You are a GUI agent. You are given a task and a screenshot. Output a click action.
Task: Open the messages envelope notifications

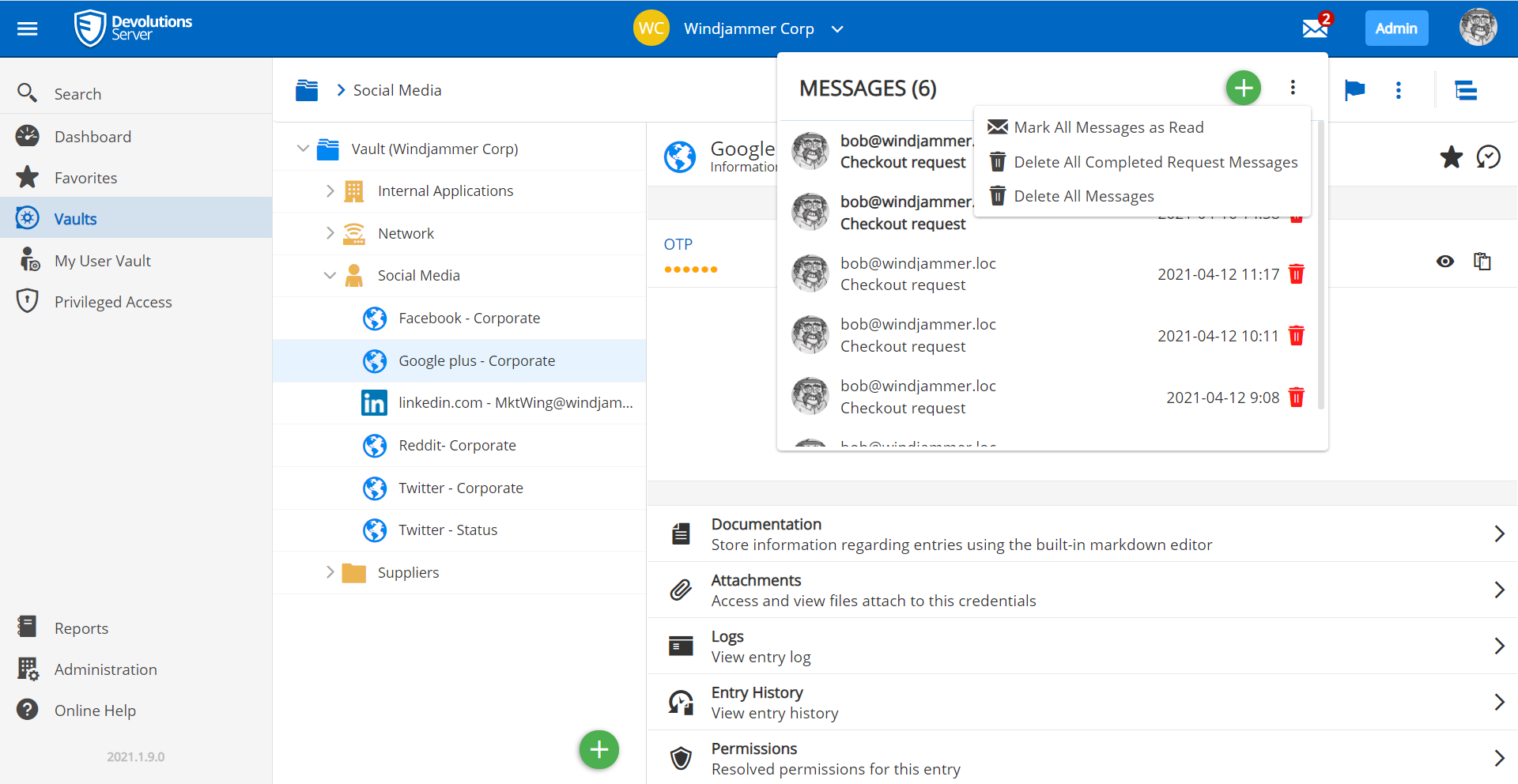1315,28
